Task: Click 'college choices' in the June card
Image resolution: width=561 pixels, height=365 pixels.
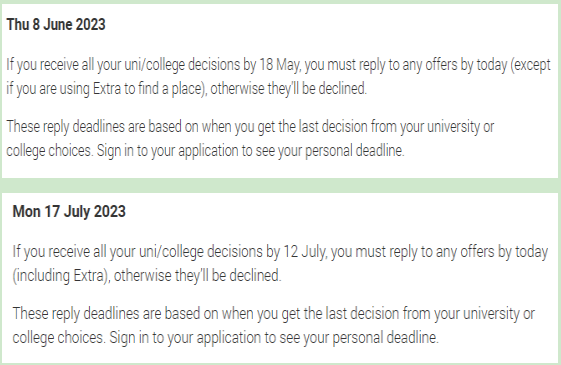Action: 49,151
